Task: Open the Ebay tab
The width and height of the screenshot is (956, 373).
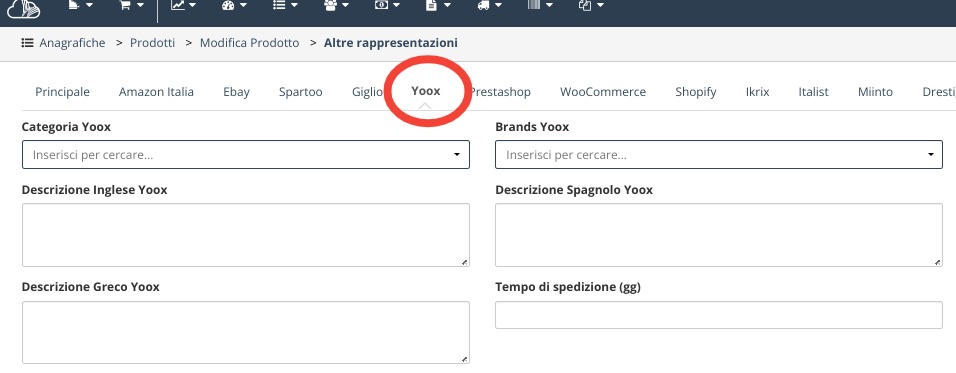Action: point(236,92)
